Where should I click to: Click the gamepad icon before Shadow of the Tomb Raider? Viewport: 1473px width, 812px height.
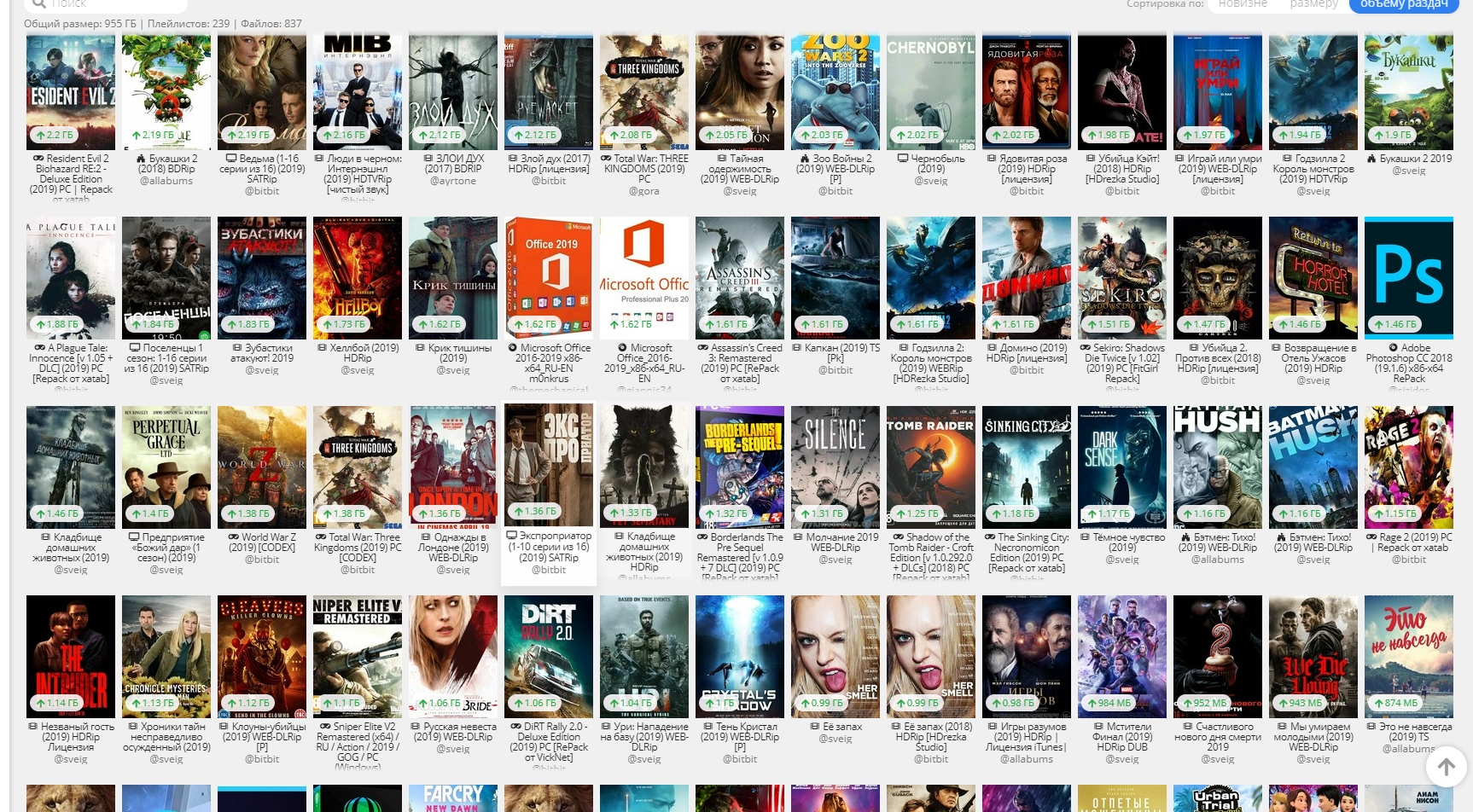coord(898,537)
